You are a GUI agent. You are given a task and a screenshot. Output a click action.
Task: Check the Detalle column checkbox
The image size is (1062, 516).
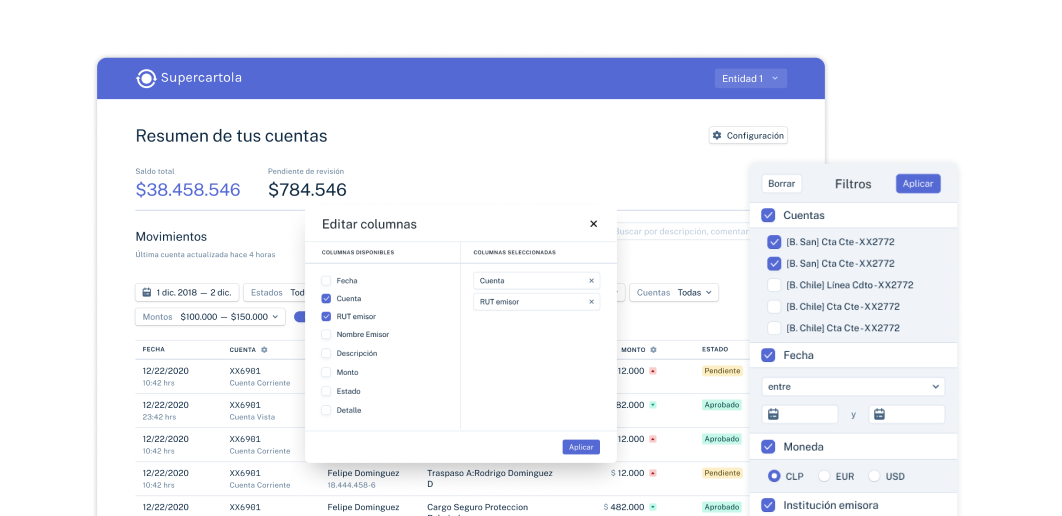tap(326, 410)
